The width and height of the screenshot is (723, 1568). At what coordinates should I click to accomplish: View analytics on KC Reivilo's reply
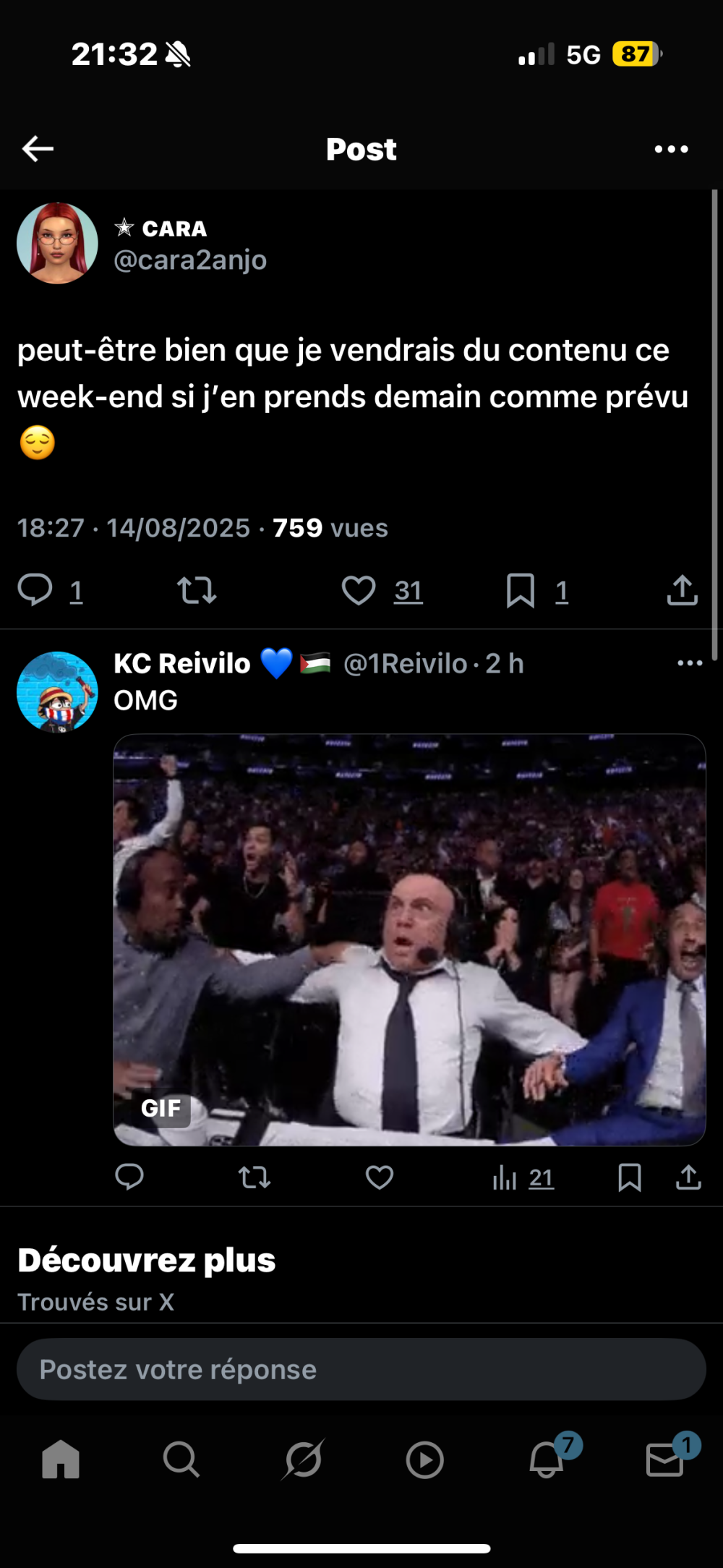505,1178
